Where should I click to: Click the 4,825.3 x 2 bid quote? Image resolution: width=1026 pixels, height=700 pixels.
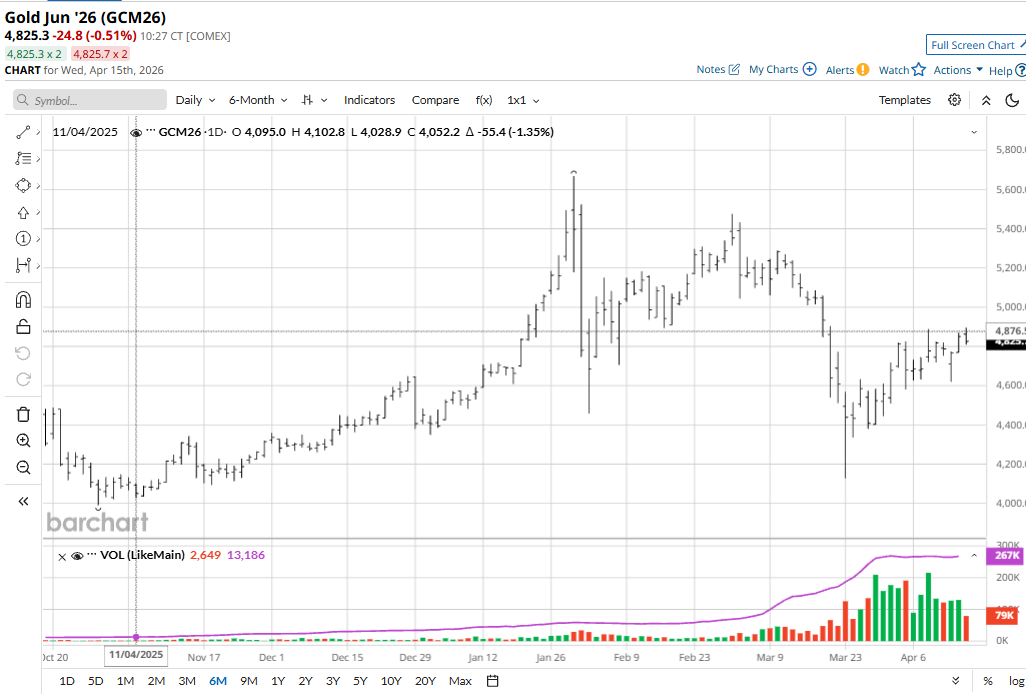(35, 54)
